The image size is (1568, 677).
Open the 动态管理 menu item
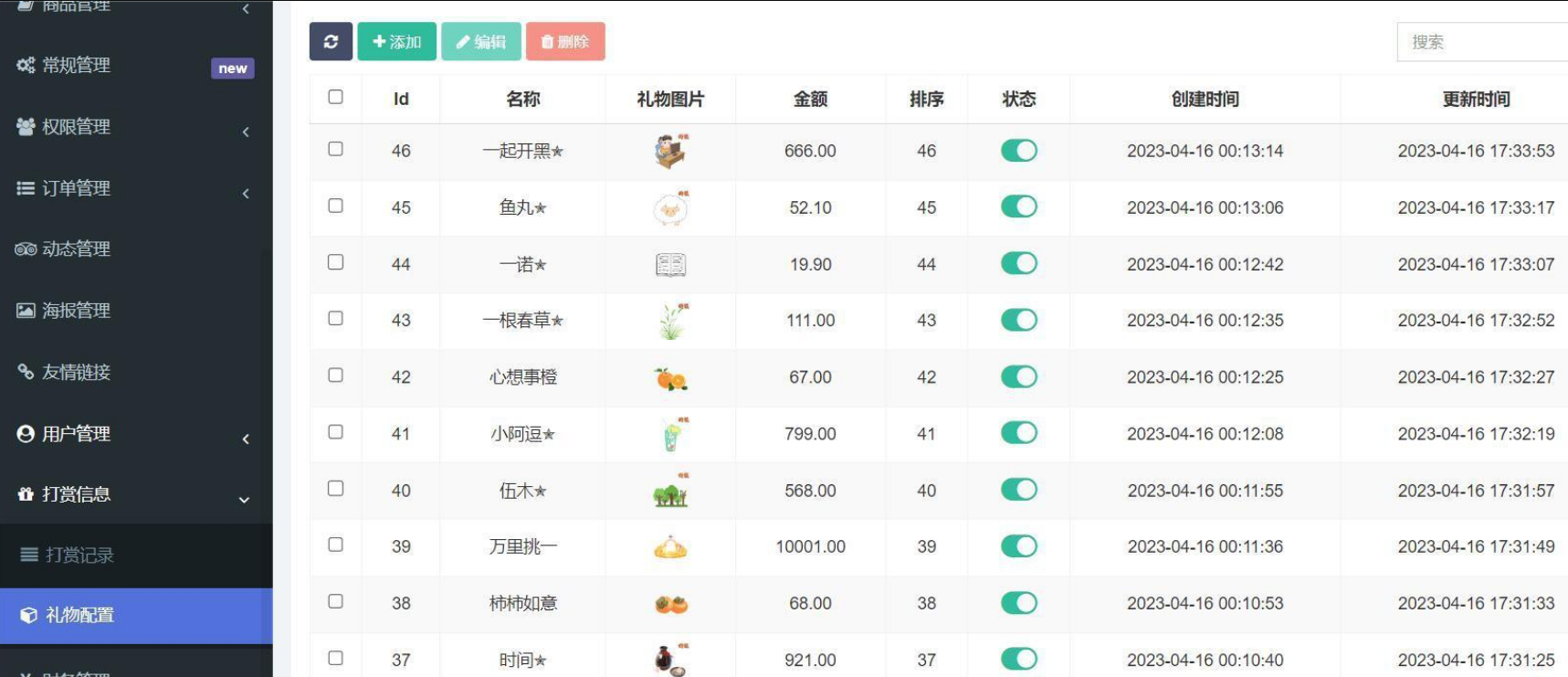(x=76, y=249)
